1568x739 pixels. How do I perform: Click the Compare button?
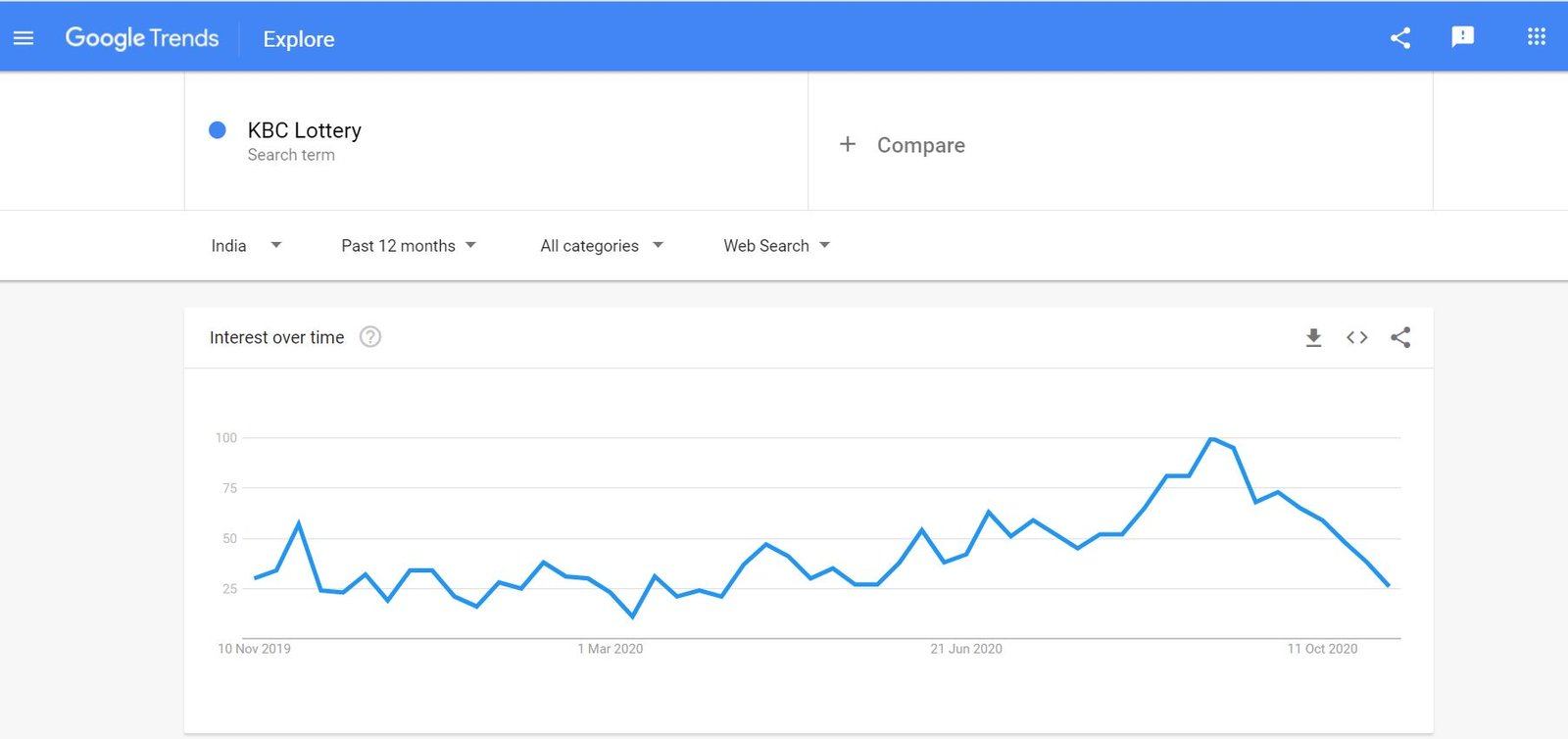920,145
